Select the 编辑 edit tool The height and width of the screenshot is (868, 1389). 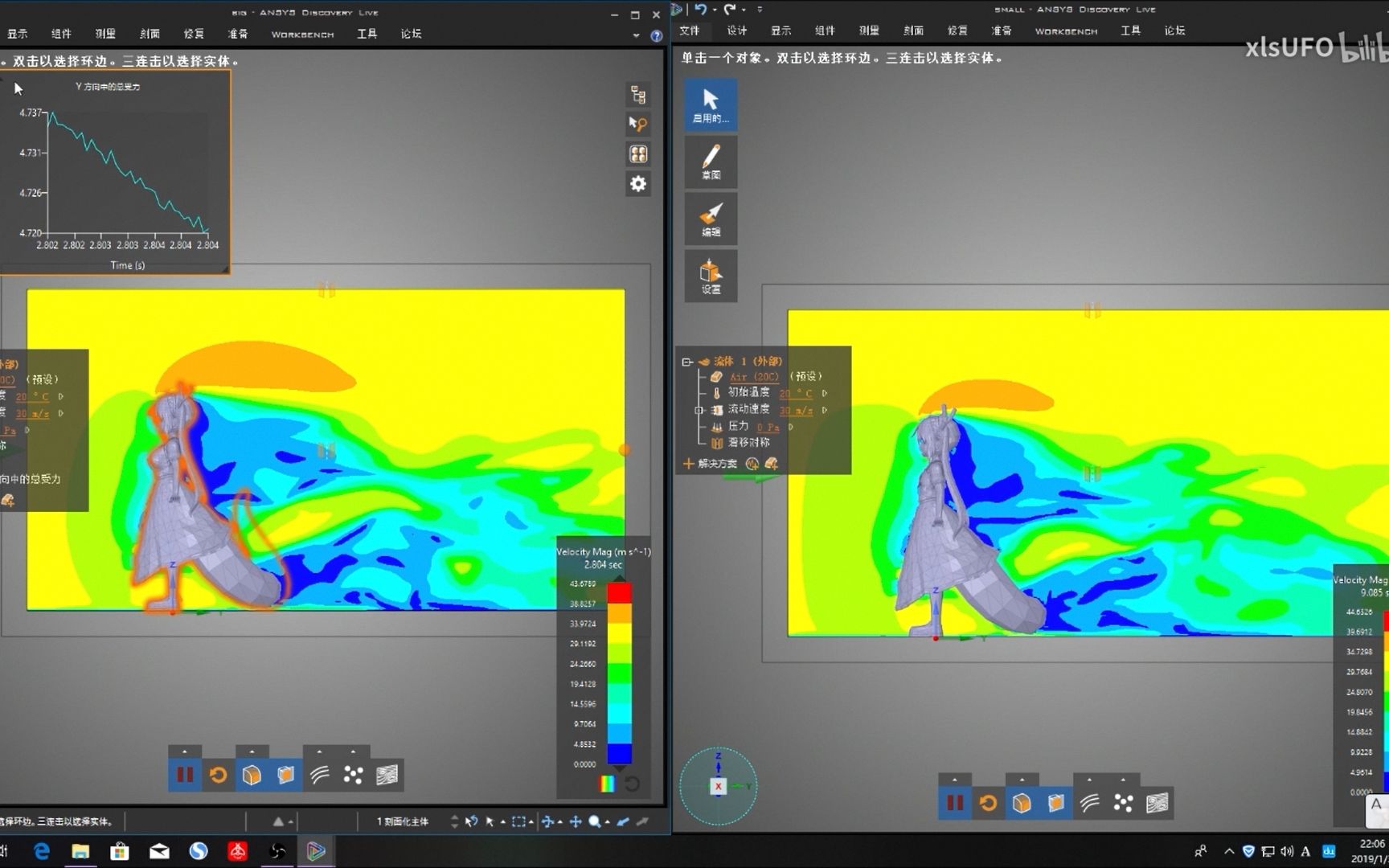click(711, 219)
